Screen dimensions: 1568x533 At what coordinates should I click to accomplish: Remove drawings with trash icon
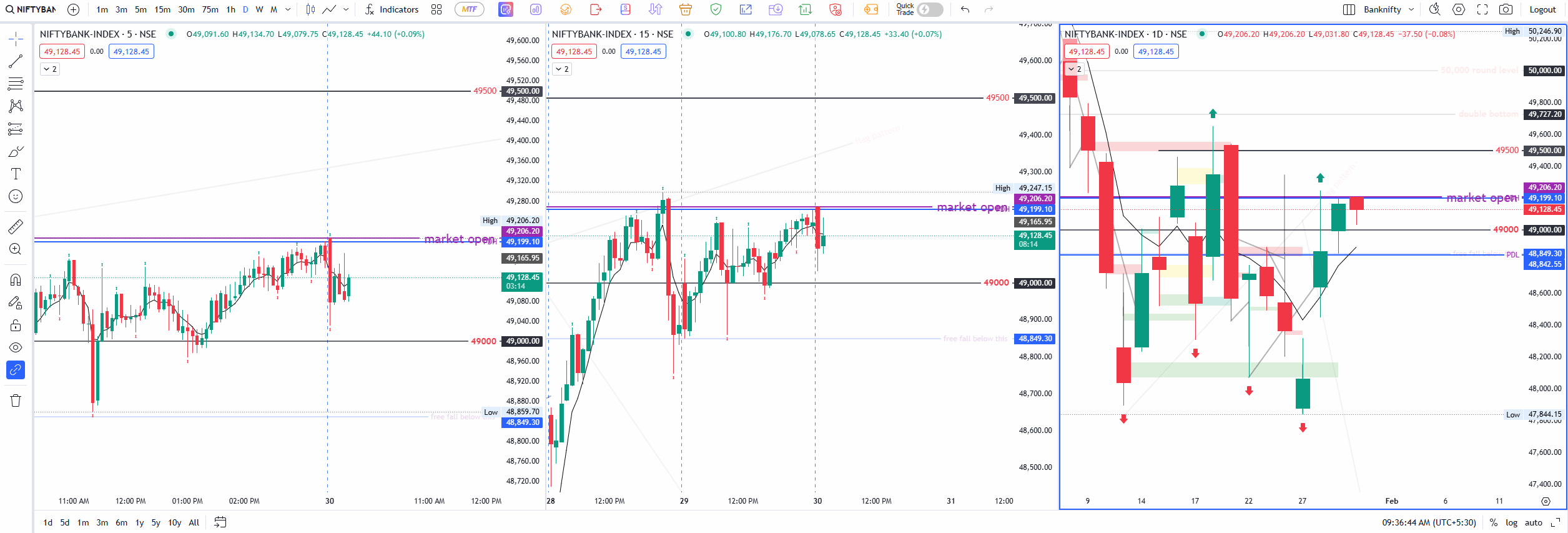coord(16,401)
